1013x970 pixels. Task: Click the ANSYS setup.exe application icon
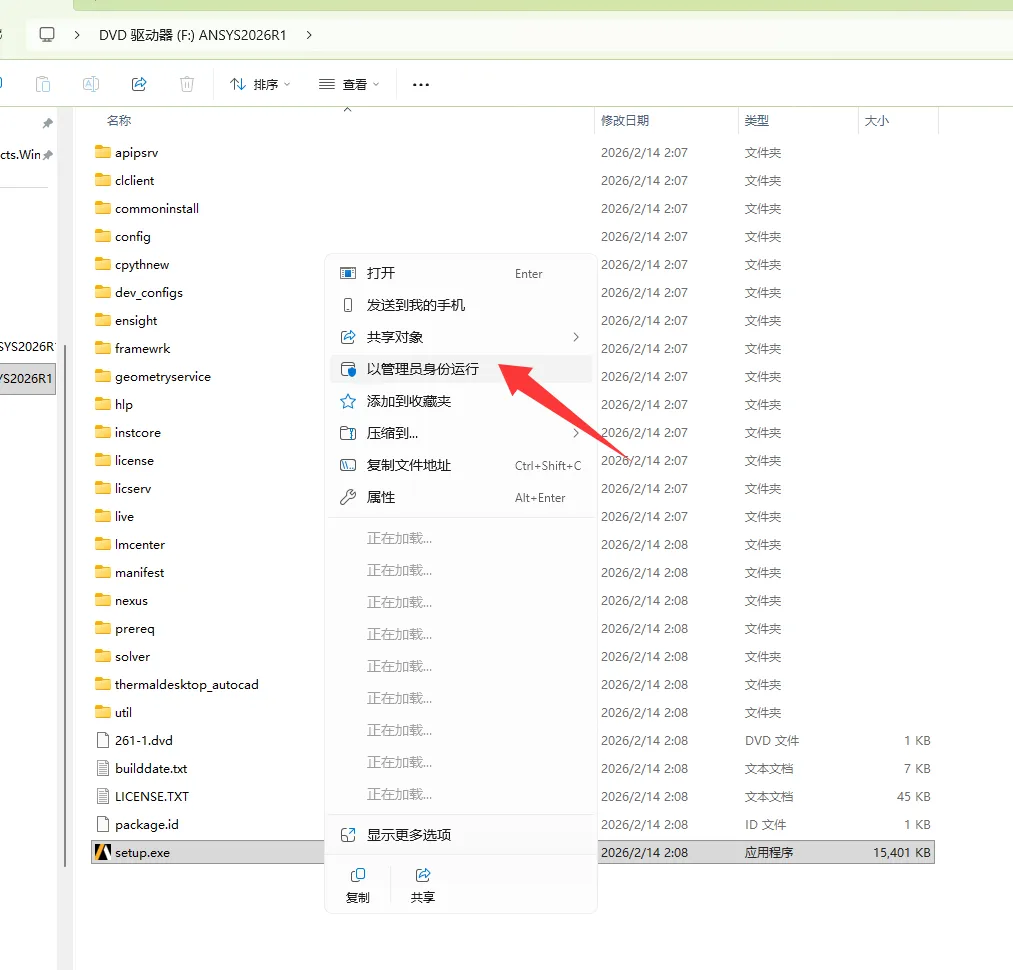tap(103, 852)
